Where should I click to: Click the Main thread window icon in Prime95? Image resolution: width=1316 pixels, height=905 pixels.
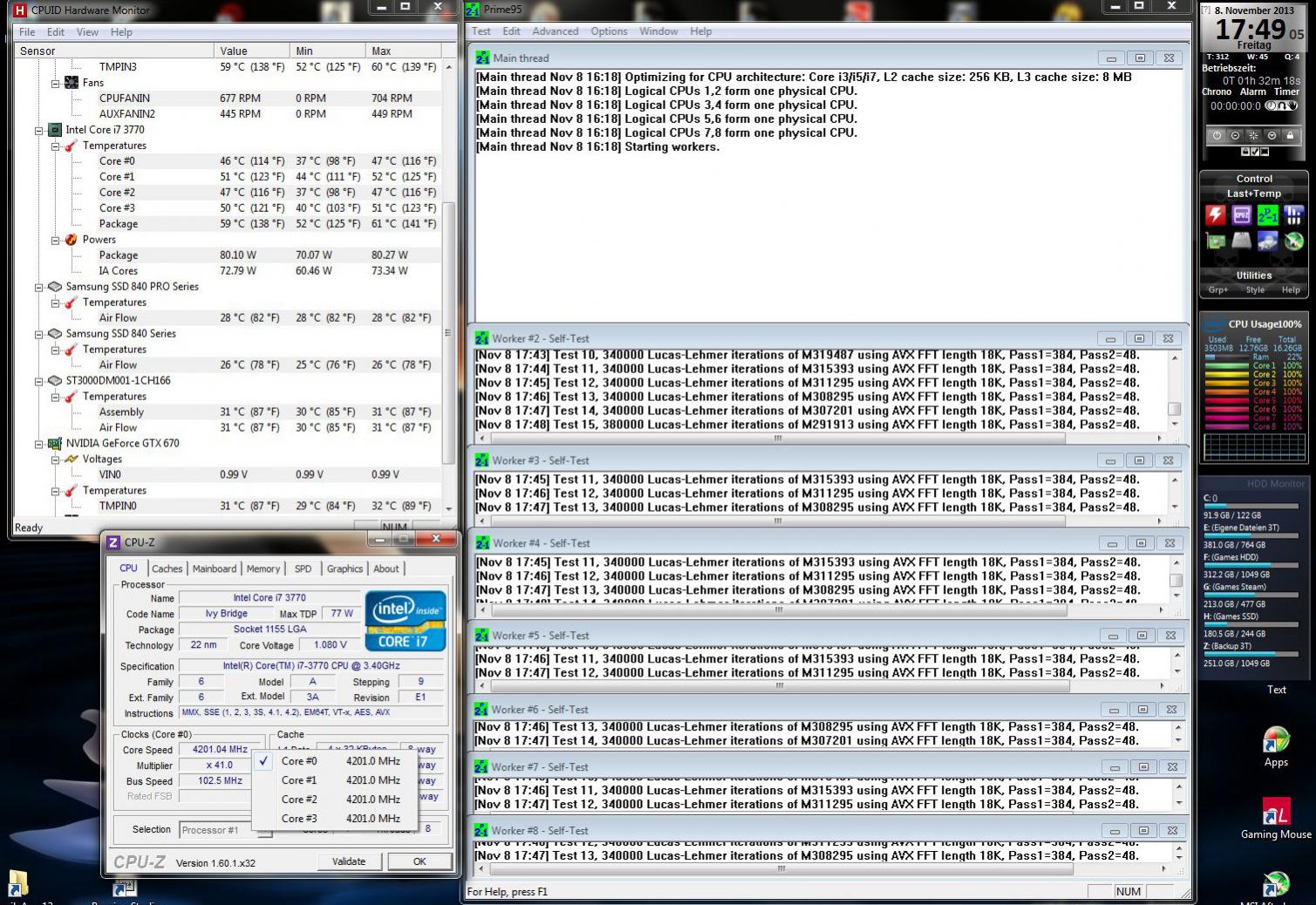[482, 58]
